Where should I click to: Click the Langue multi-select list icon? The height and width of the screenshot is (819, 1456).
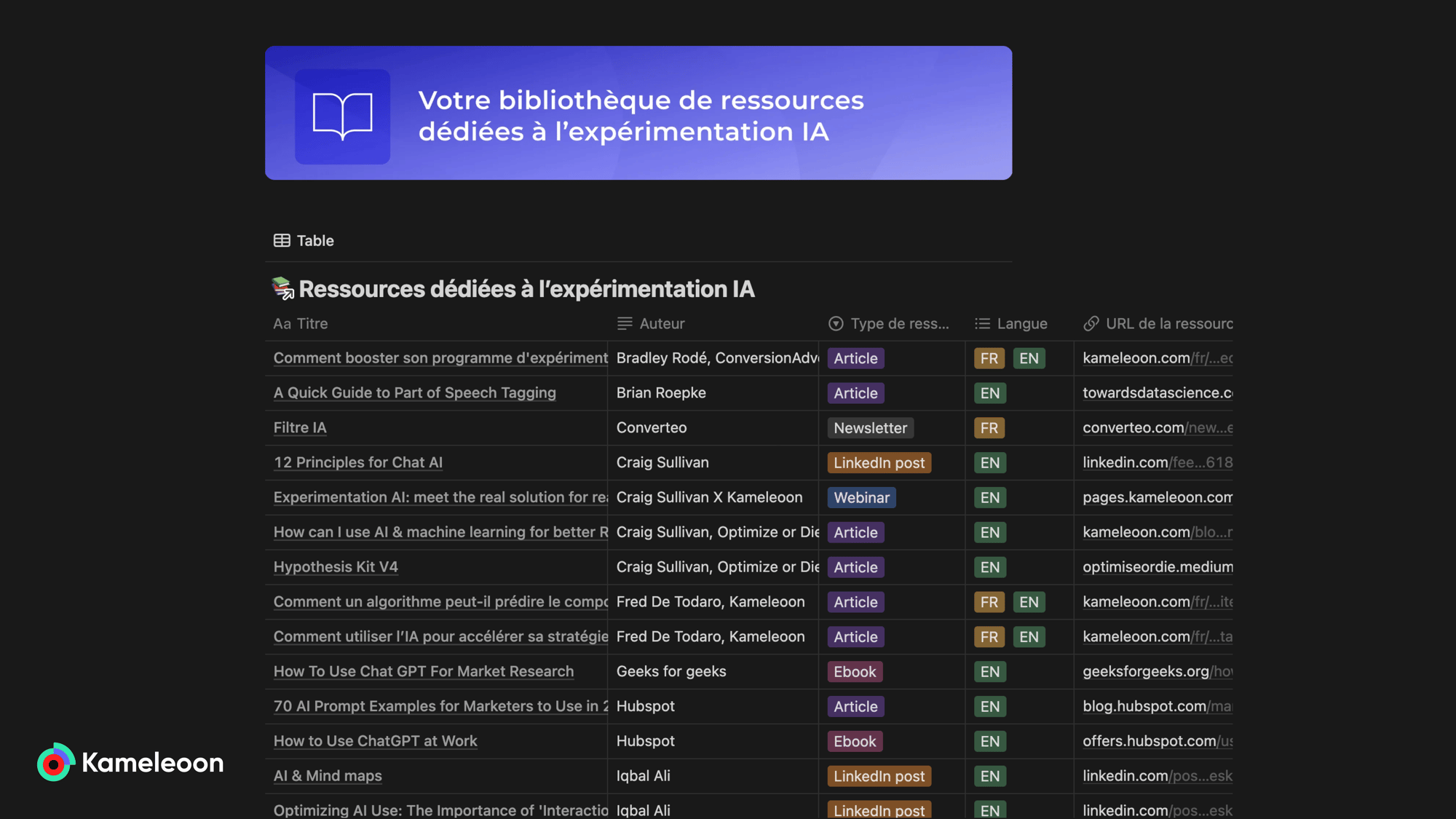coord(982,323)
